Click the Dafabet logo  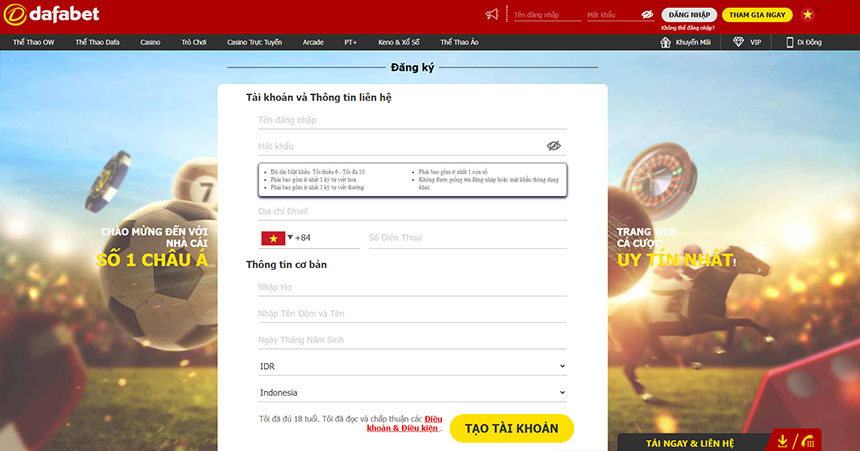coord(50,15)
